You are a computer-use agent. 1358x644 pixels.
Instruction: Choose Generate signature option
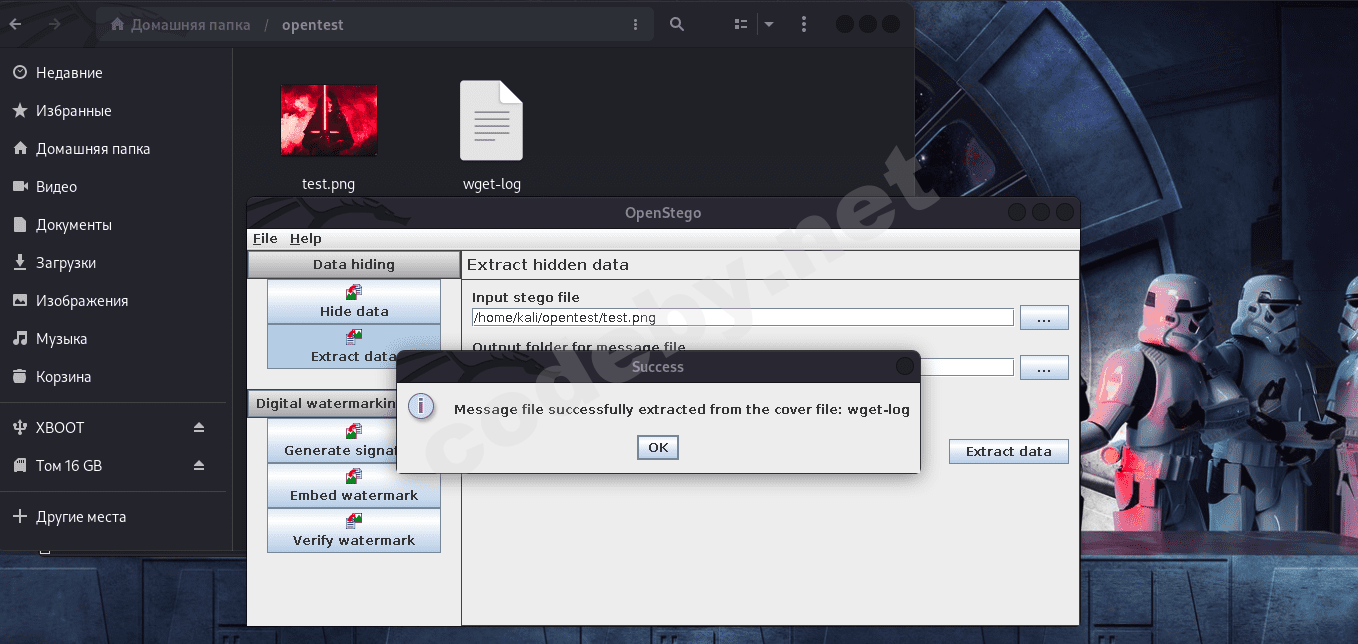click(332, 440)
